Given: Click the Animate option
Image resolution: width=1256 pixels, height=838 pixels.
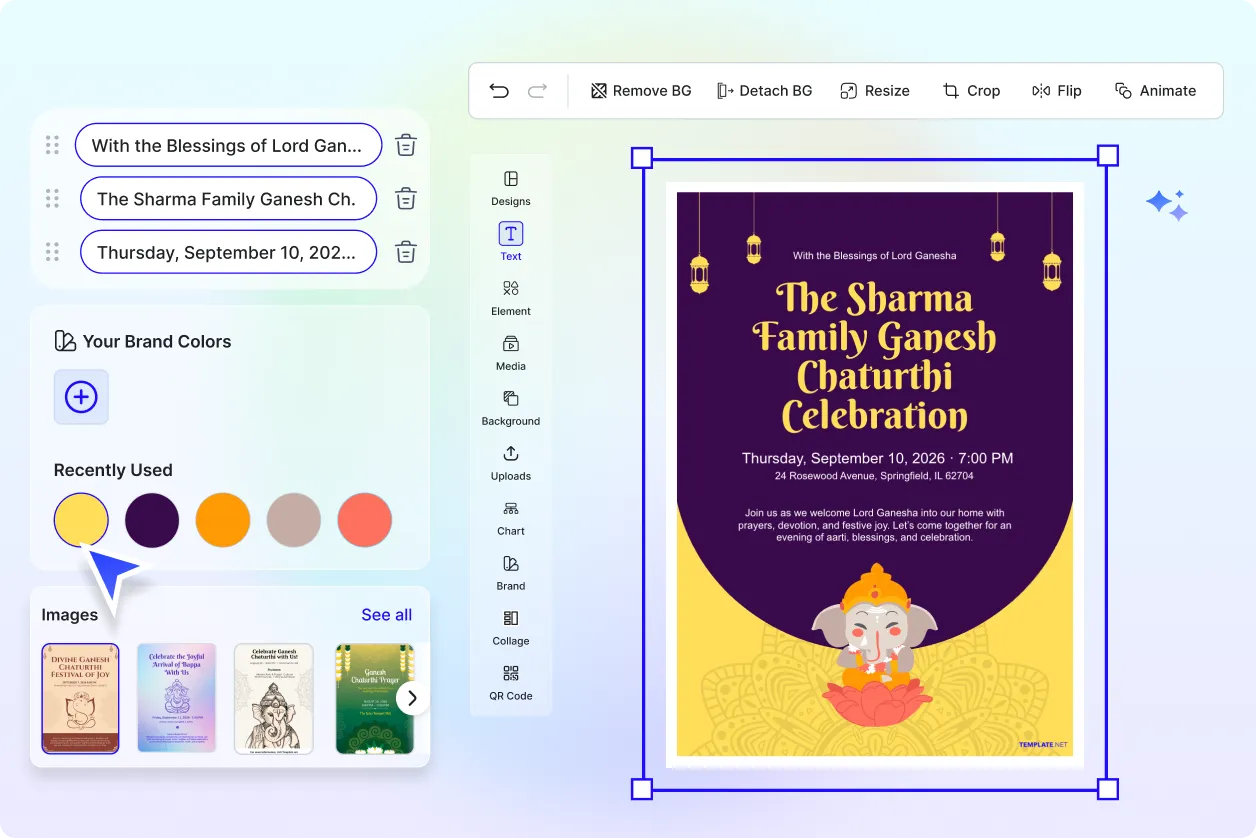Looking at the screenshot, I should click(1156, 90).
